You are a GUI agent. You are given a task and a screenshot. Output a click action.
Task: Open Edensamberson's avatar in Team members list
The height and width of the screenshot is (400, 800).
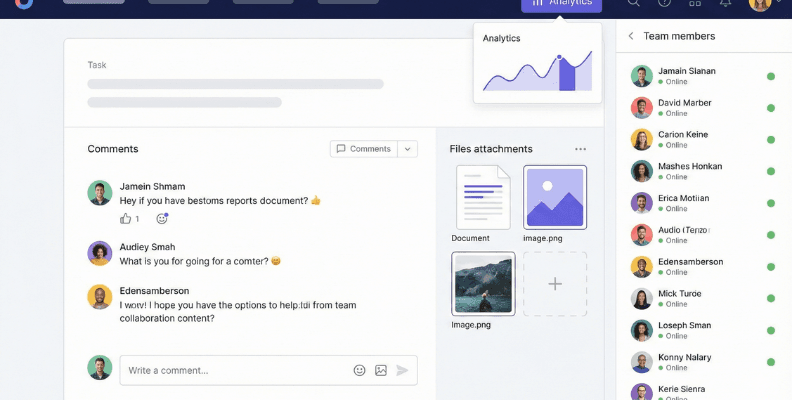click(x=641, y=267)
